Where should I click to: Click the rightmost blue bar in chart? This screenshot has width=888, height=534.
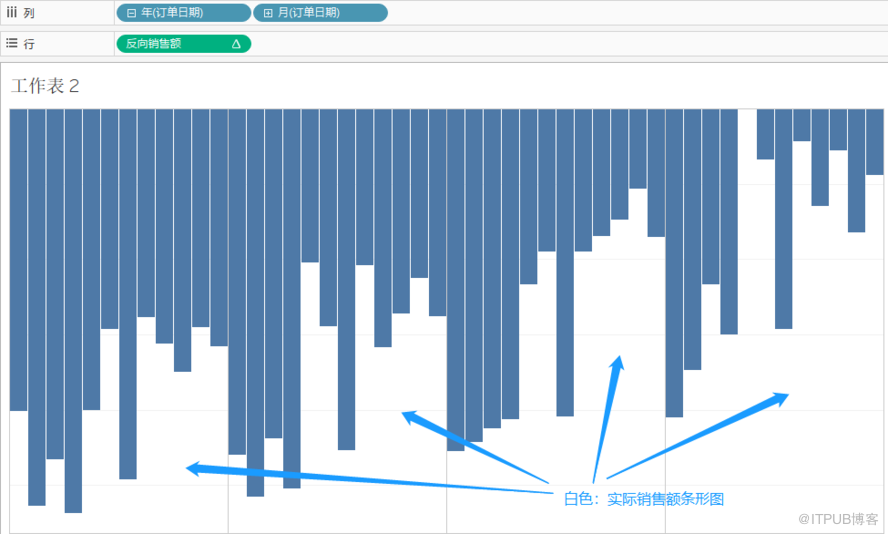874,141
